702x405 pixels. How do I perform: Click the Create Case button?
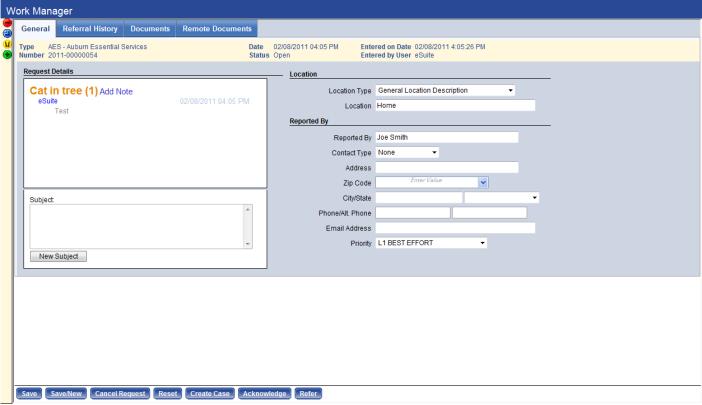pyautogui.click(x=209, y=393)
